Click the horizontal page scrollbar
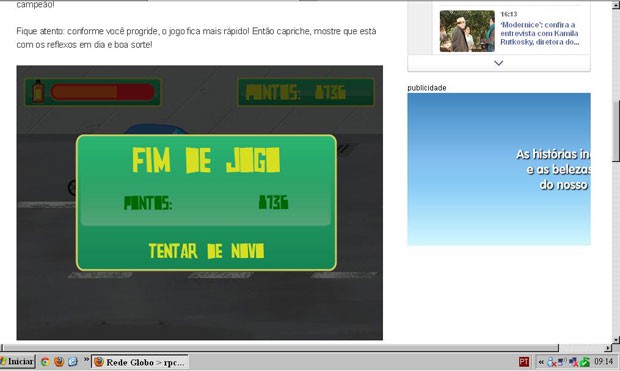This screenshot has height=371, width=620. click(280, 348)
